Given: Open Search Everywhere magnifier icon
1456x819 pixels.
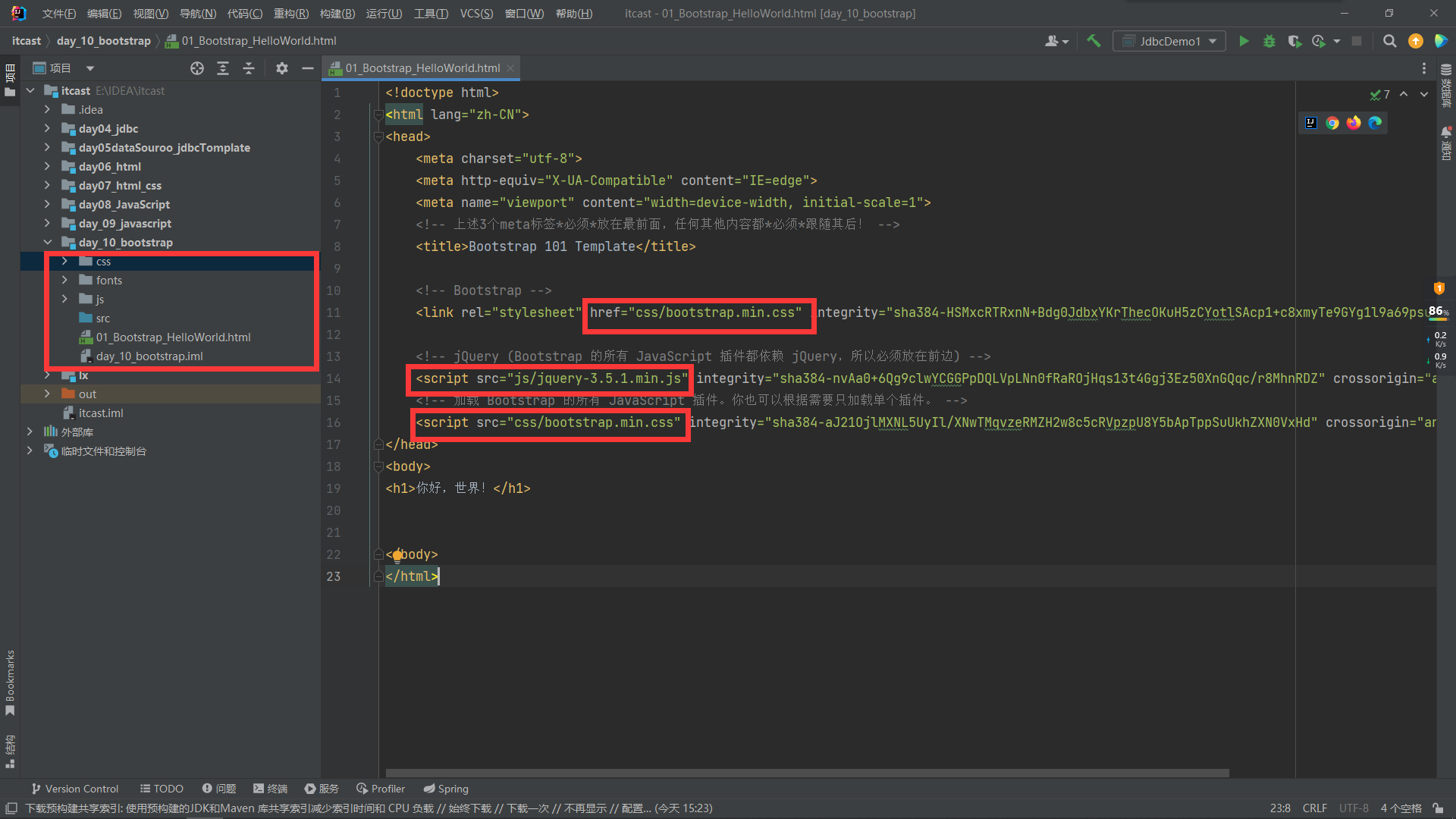Looking at the screenshot, I should click(x=1389, y=41).
